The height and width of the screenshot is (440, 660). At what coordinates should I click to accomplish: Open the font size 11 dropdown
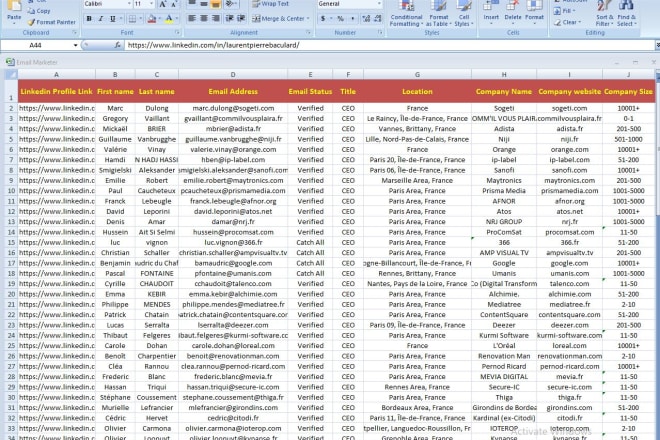click(x=152, y=4)
